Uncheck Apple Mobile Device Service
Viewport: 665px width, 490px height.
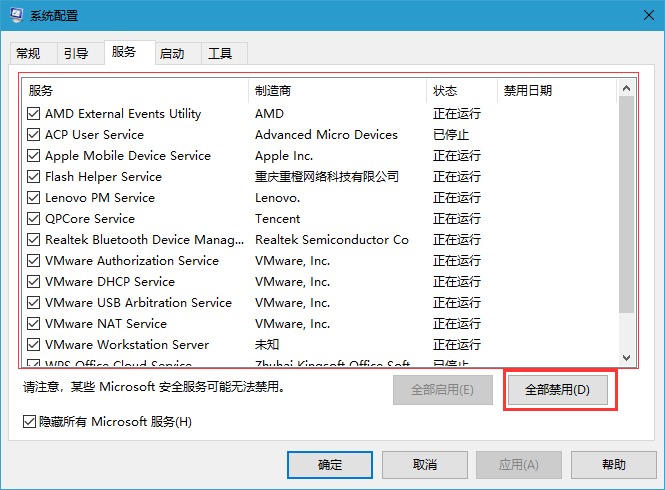pos(33,156)
